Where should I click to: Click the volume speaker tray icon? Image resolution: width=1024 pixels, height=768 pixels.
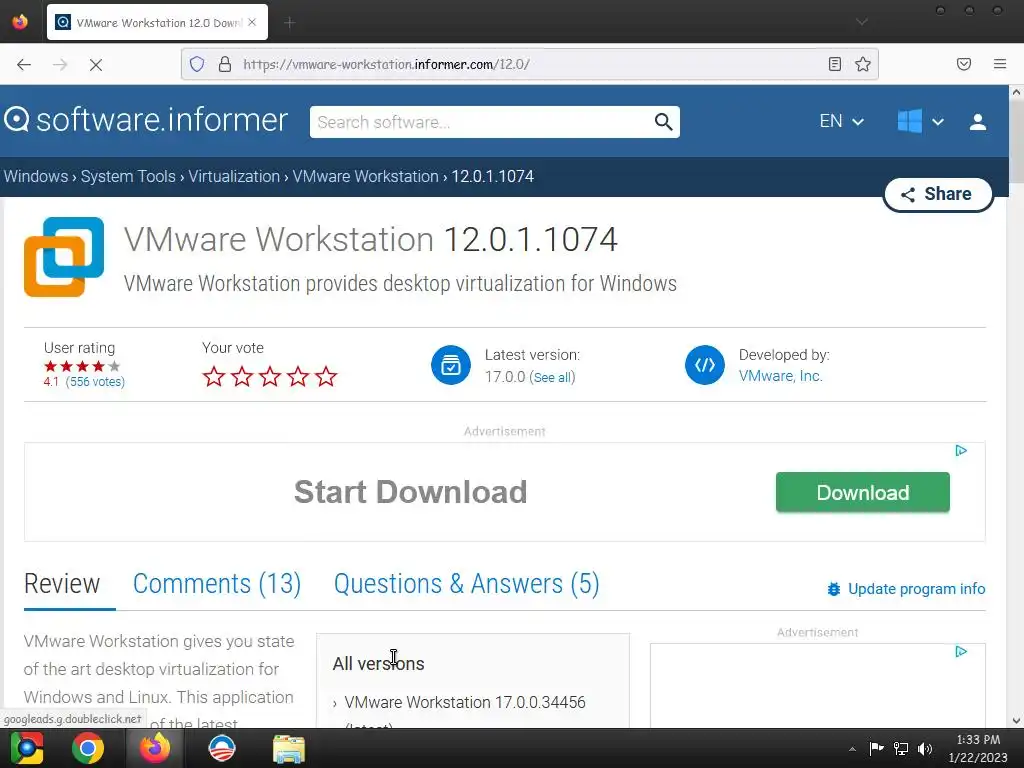point(925,748)
